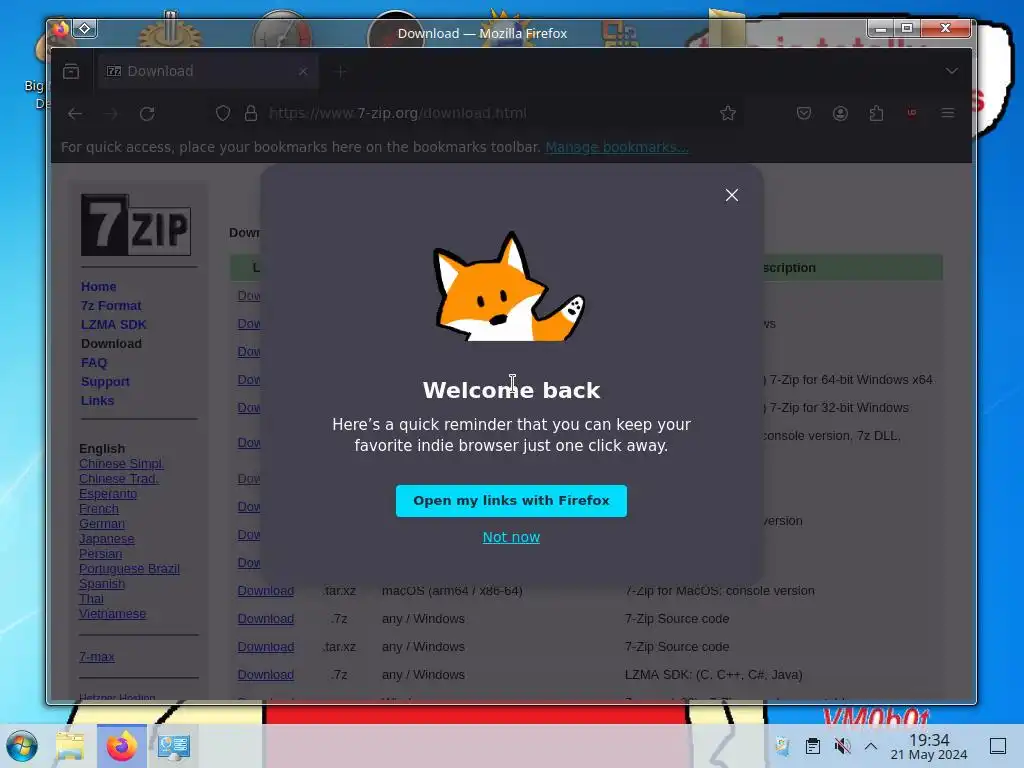The image size is (1024, 768).
Task: Click Manage bookmarks link
Action: click(x=616, y=147)
